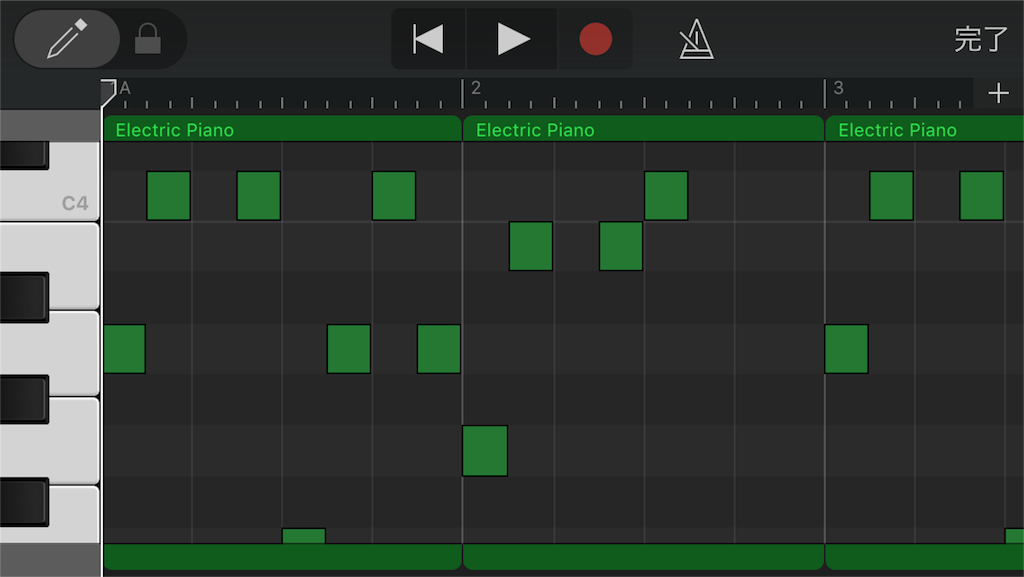The height and width of the screenshot is (577, 1024).
Task: Select the second note below C4 in bar 2
Action: click(x=621, y=246)
